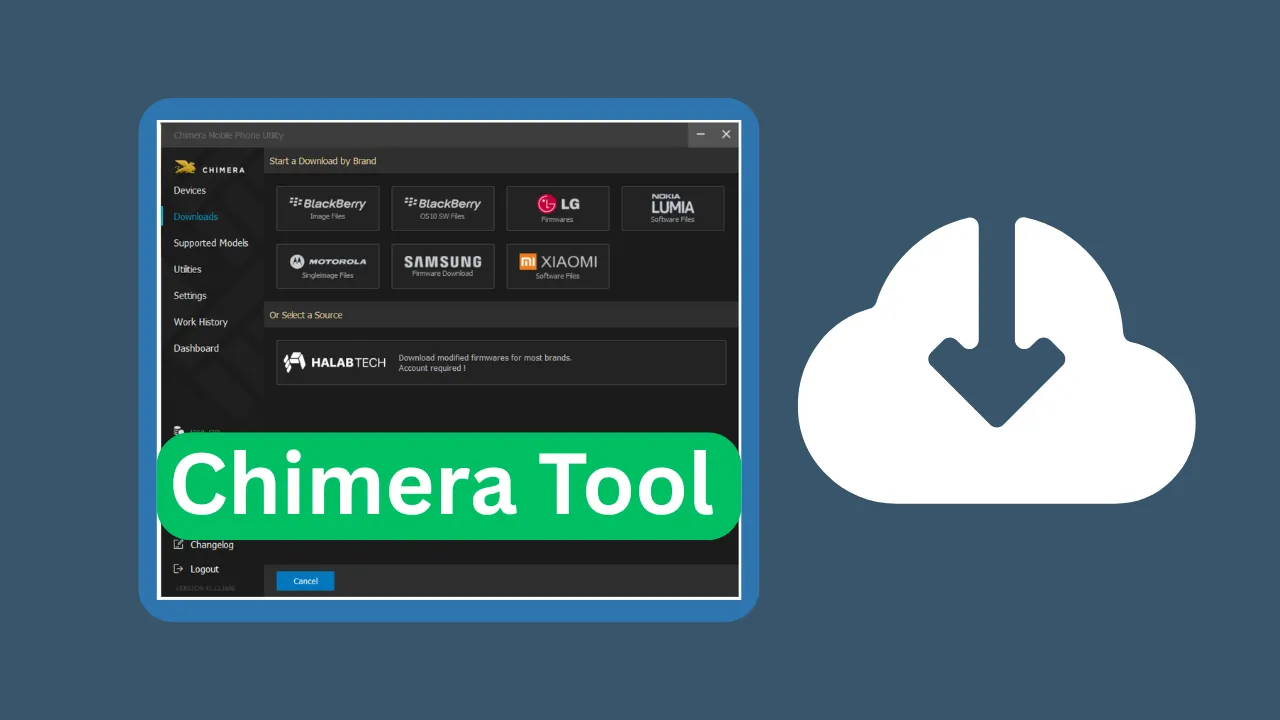Click the Changelog edit icon

[x=179, y=545]
